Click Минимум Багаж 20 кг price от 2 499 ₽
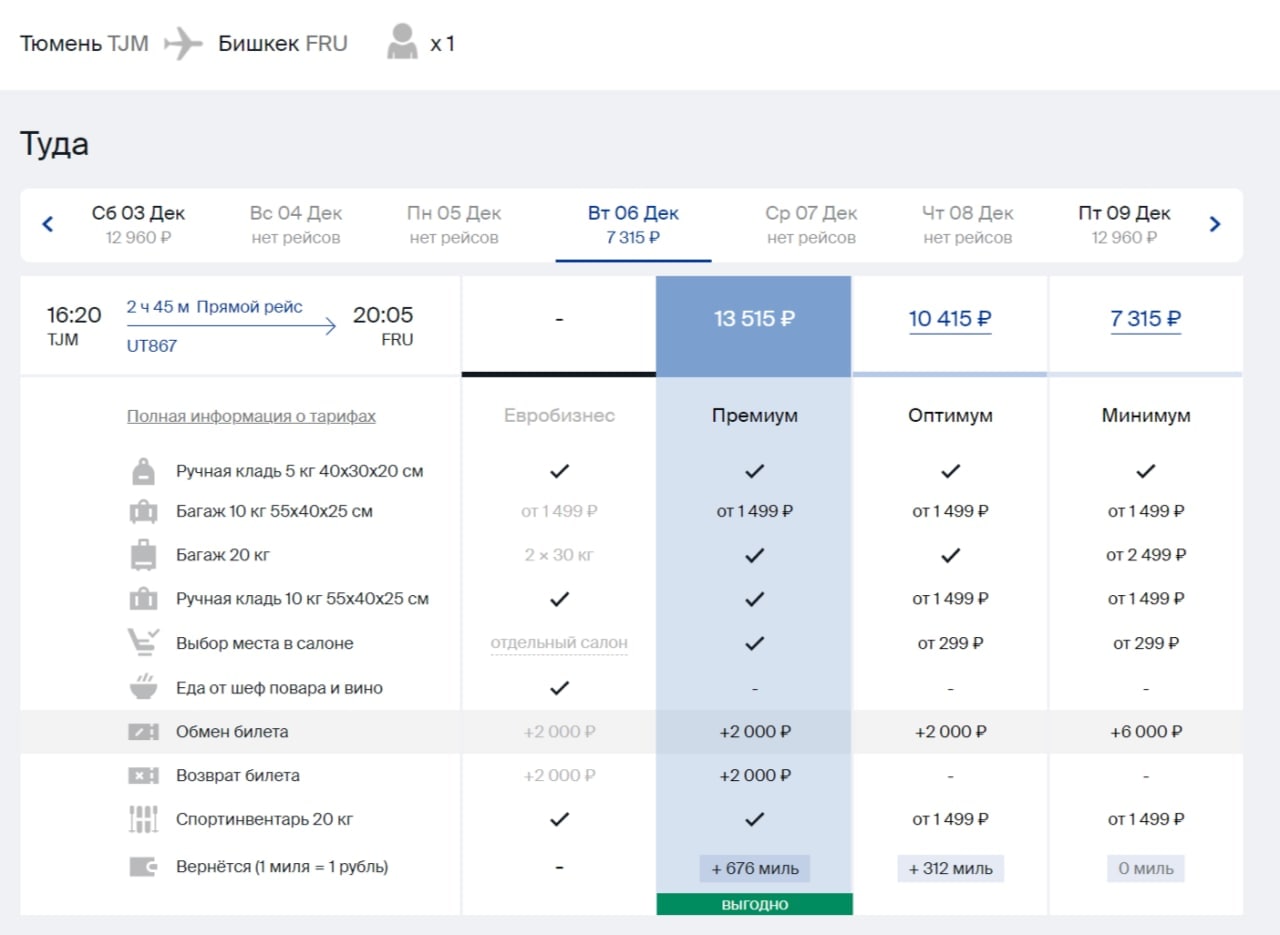The width and height of the screenshot is (1280, 935). tap(1146, 555)
